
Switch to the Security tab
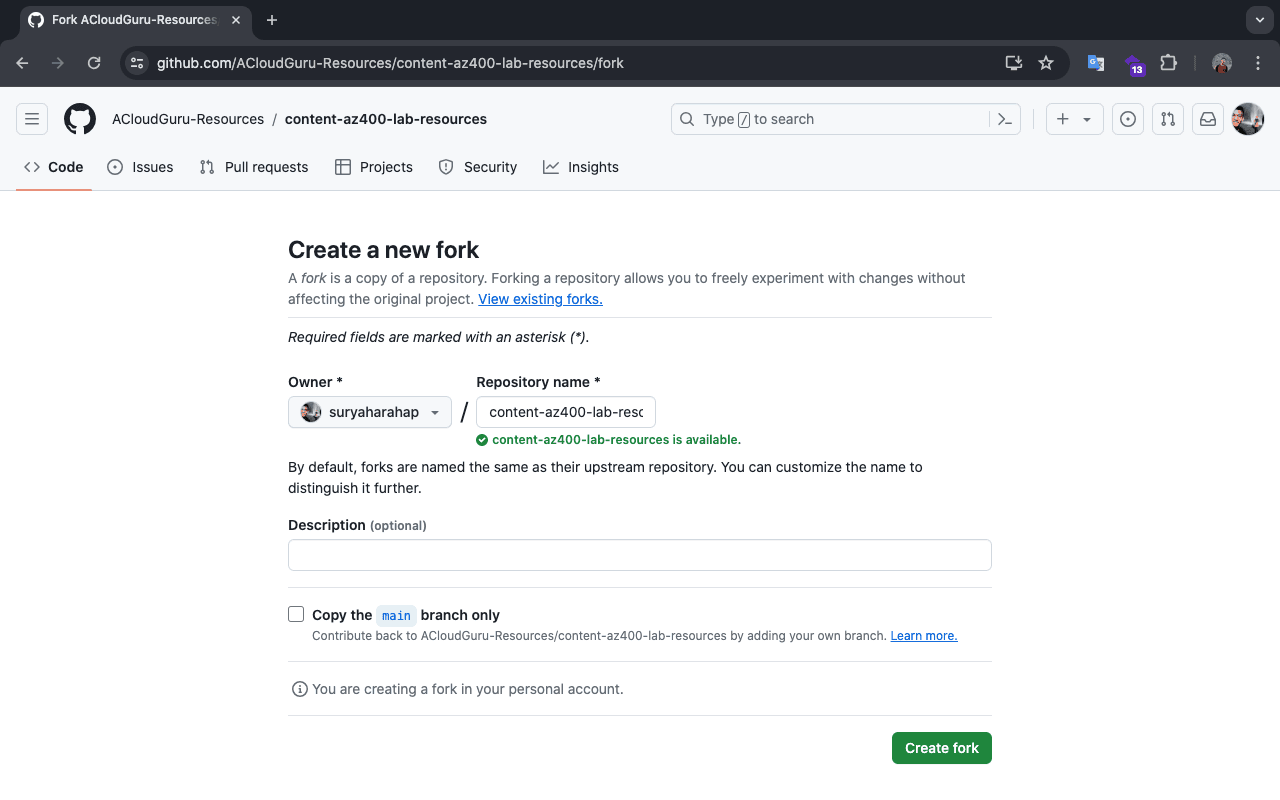478,167
